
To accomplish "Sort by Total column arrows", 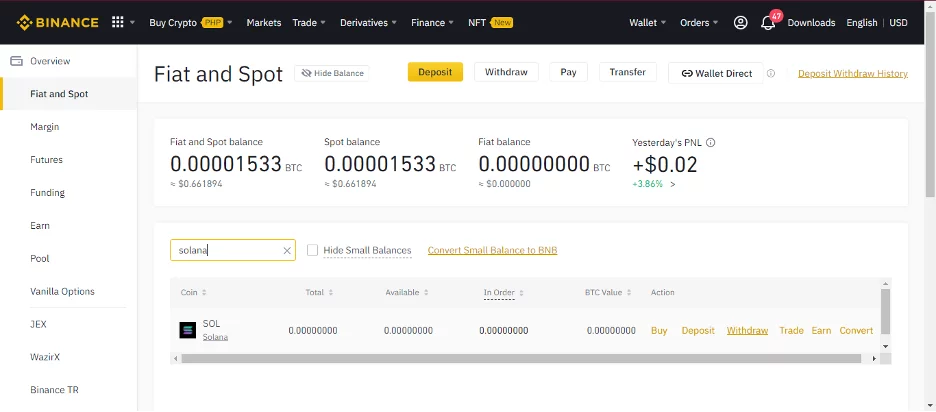I will [331, 293].
